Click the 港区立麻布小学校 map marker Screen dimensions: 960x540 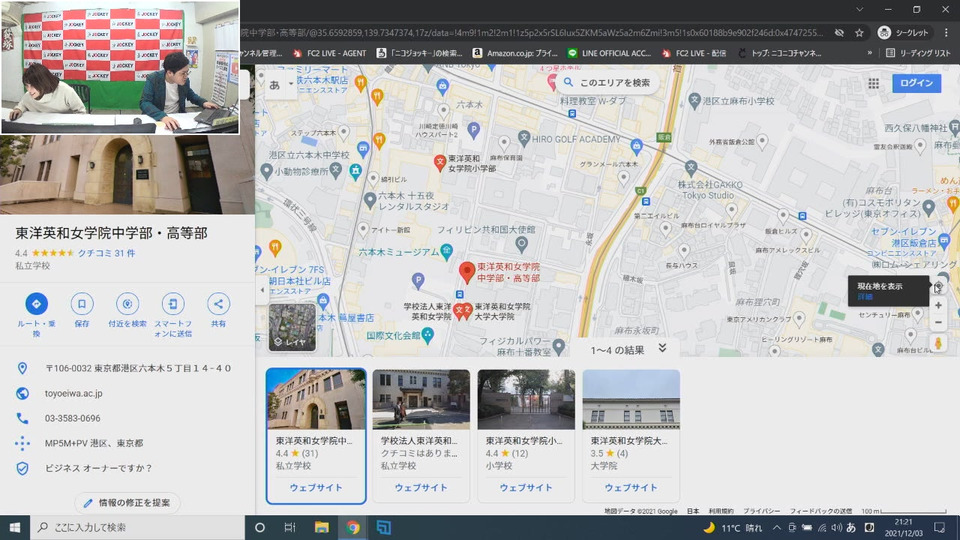pyautogui.click(x=694, y=100)
